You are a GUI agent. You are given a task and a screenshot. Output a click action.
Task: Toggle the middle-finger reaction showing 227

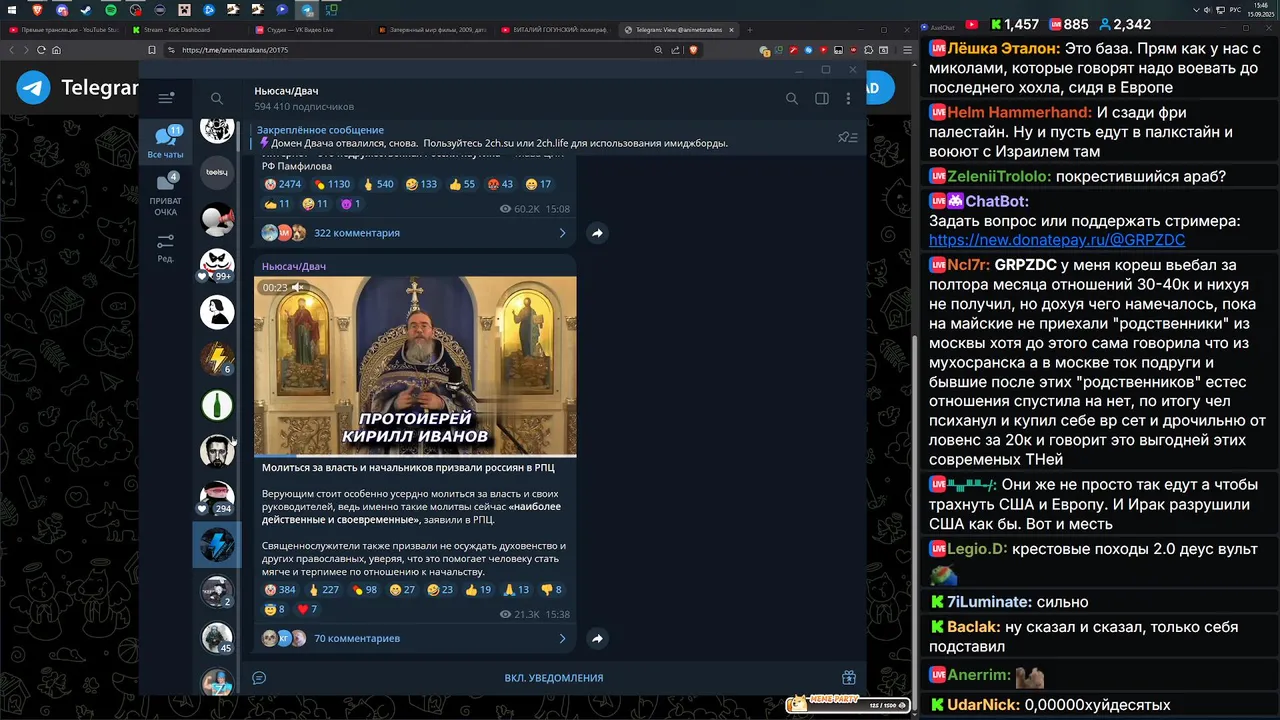323,590
